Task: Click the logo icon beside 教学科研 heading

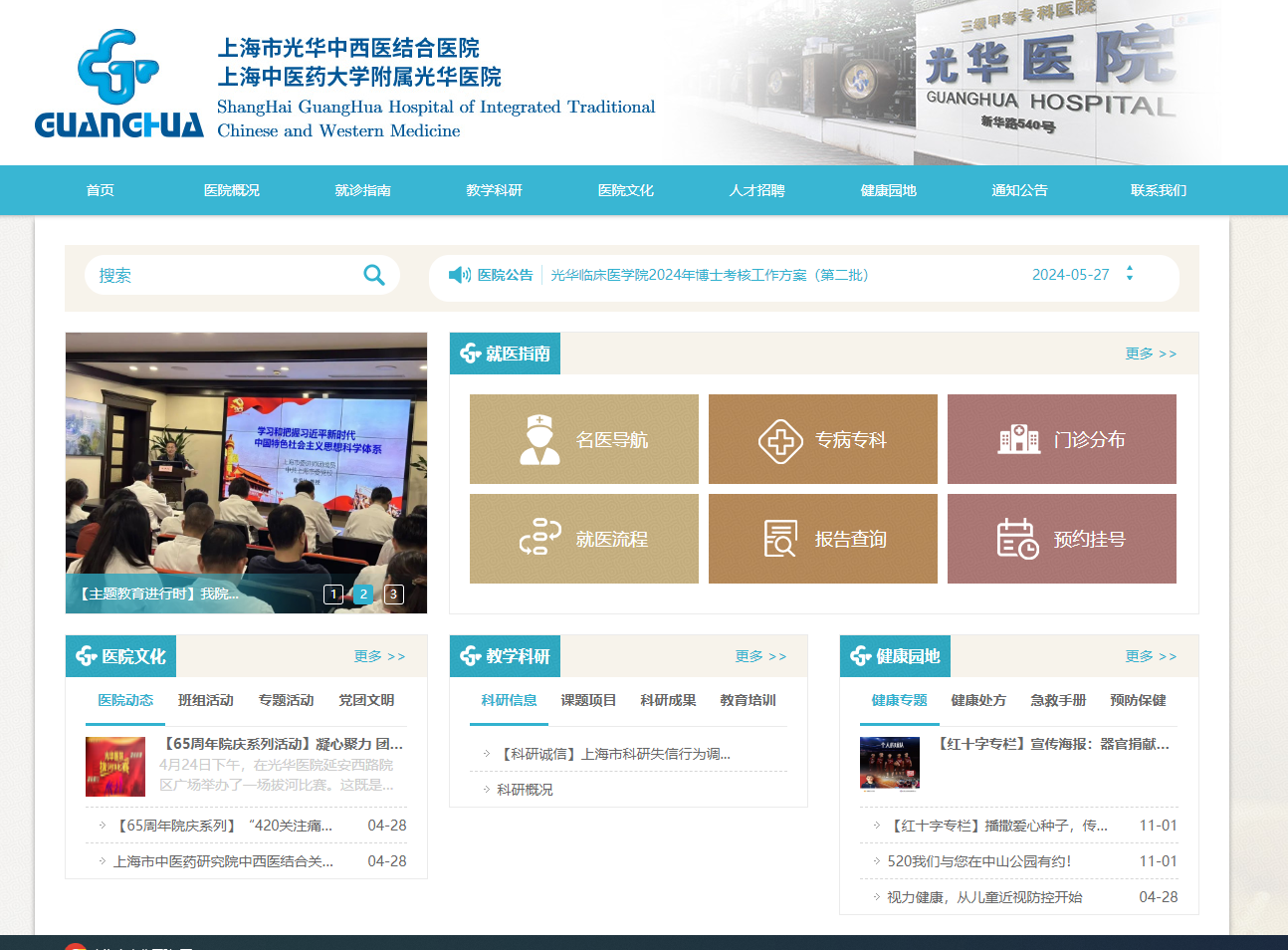Action: [471, 656]
